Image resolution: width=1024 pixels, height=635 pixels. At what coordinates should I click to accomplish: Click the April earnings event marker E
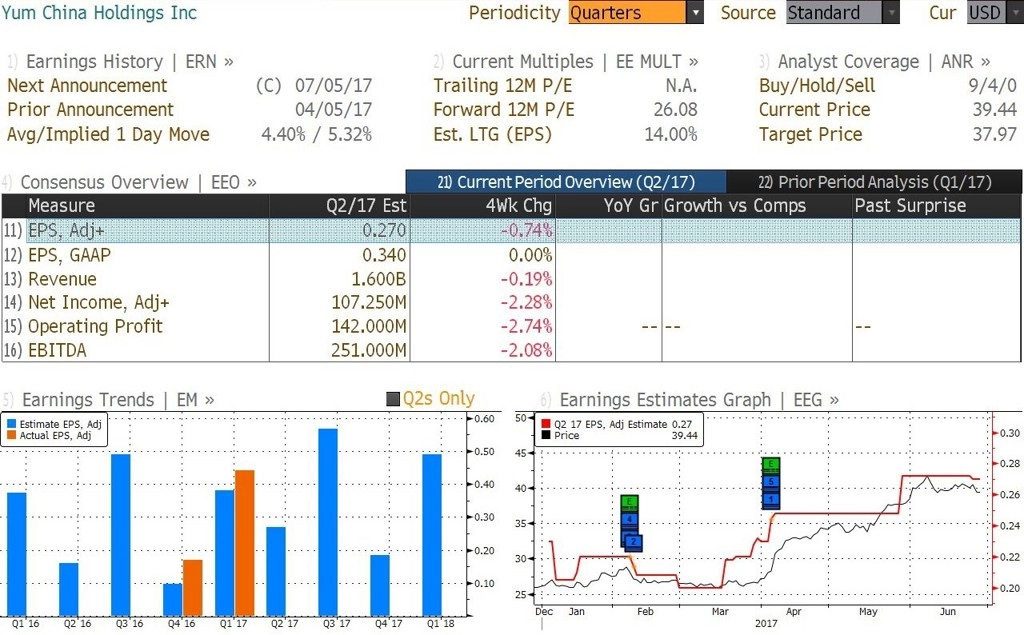pyautogui.click(x=771, y=464)
